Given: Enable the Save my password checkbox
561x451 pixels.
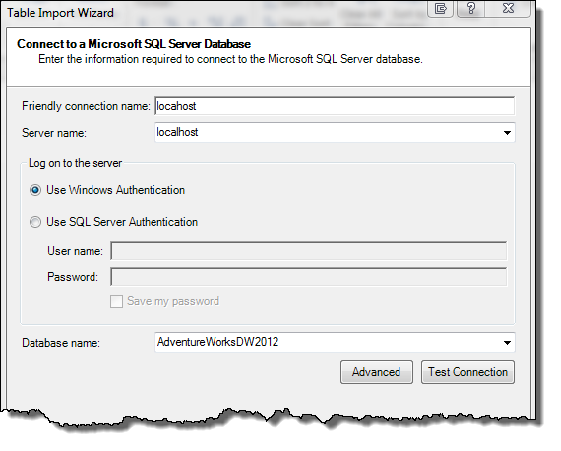Looking at the screenshot, I should 116,301.
